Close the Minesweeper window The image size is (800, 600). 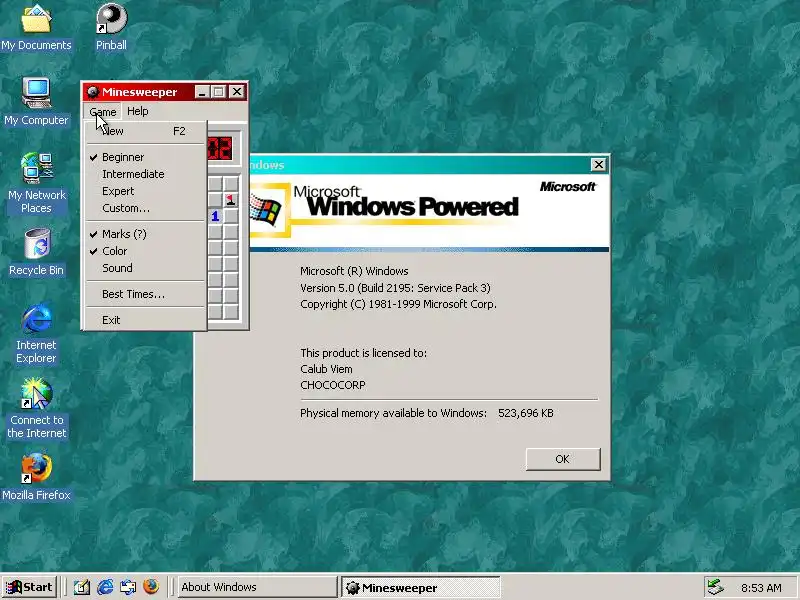(x=237, y=92)
